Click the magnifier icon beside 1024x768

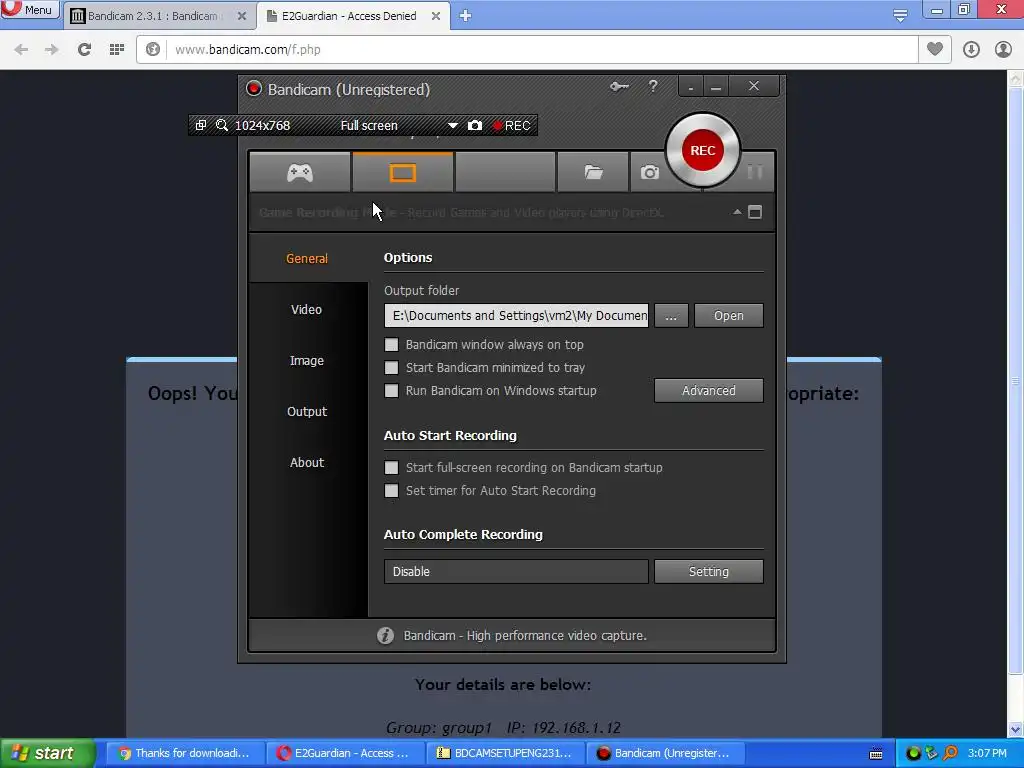pyautogui.click(x=221, y=125)
